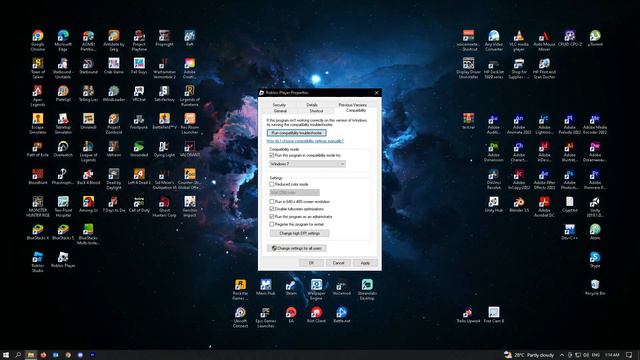
Task: Launch the Microsoft Edge desktop shortcut
Action: 63,40
